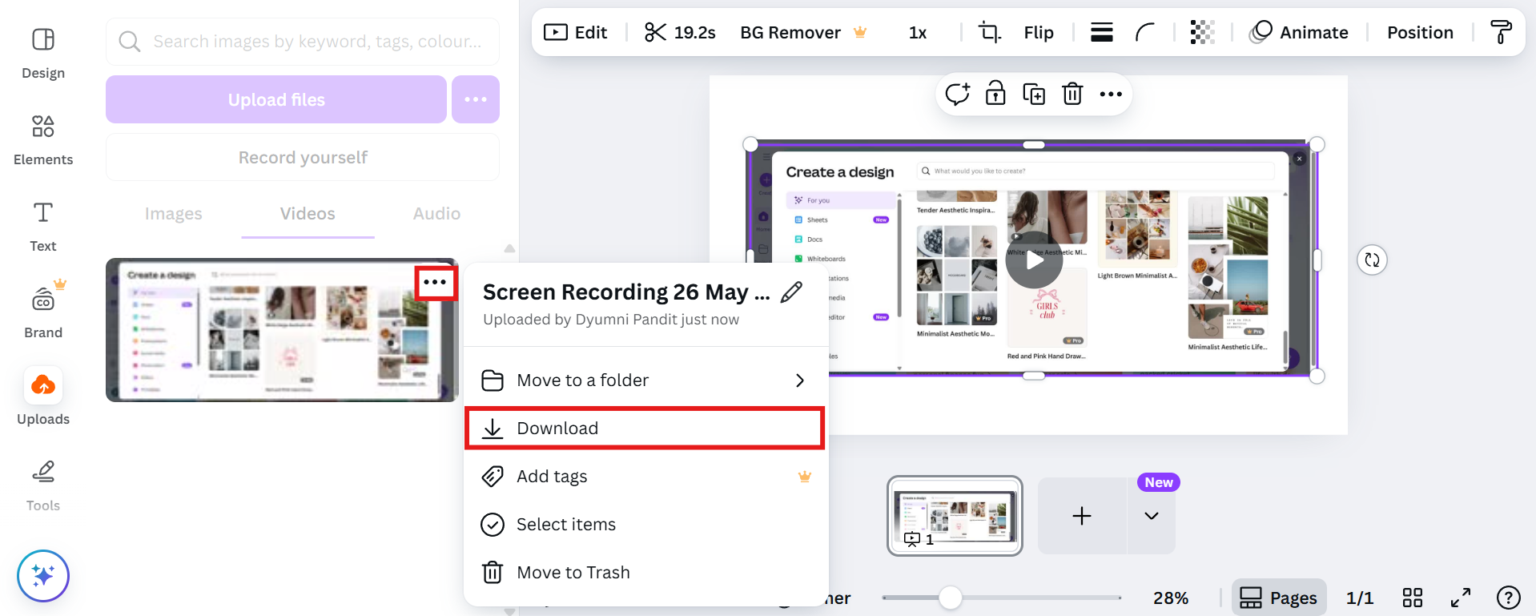This screenshot has height=616, width=1536.
Task: Toggle grid view of pages
Action: click(x=1412, y=597)
